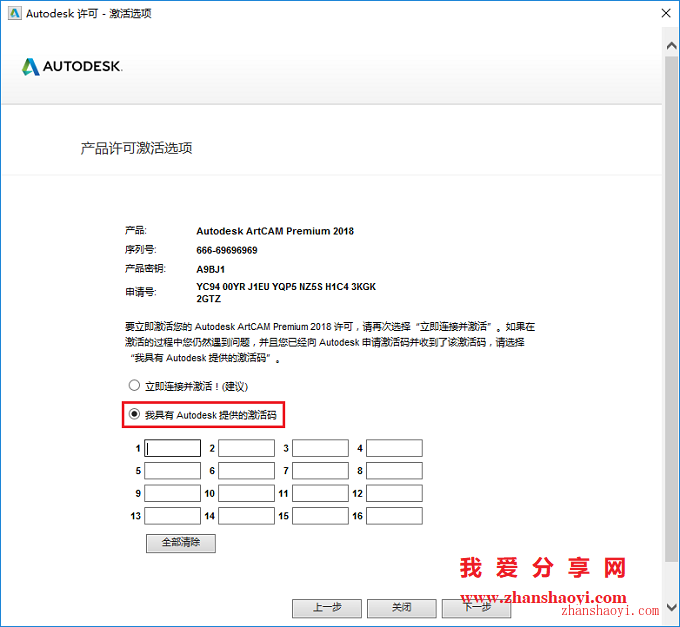Click activation code field 14

[246, 516]
